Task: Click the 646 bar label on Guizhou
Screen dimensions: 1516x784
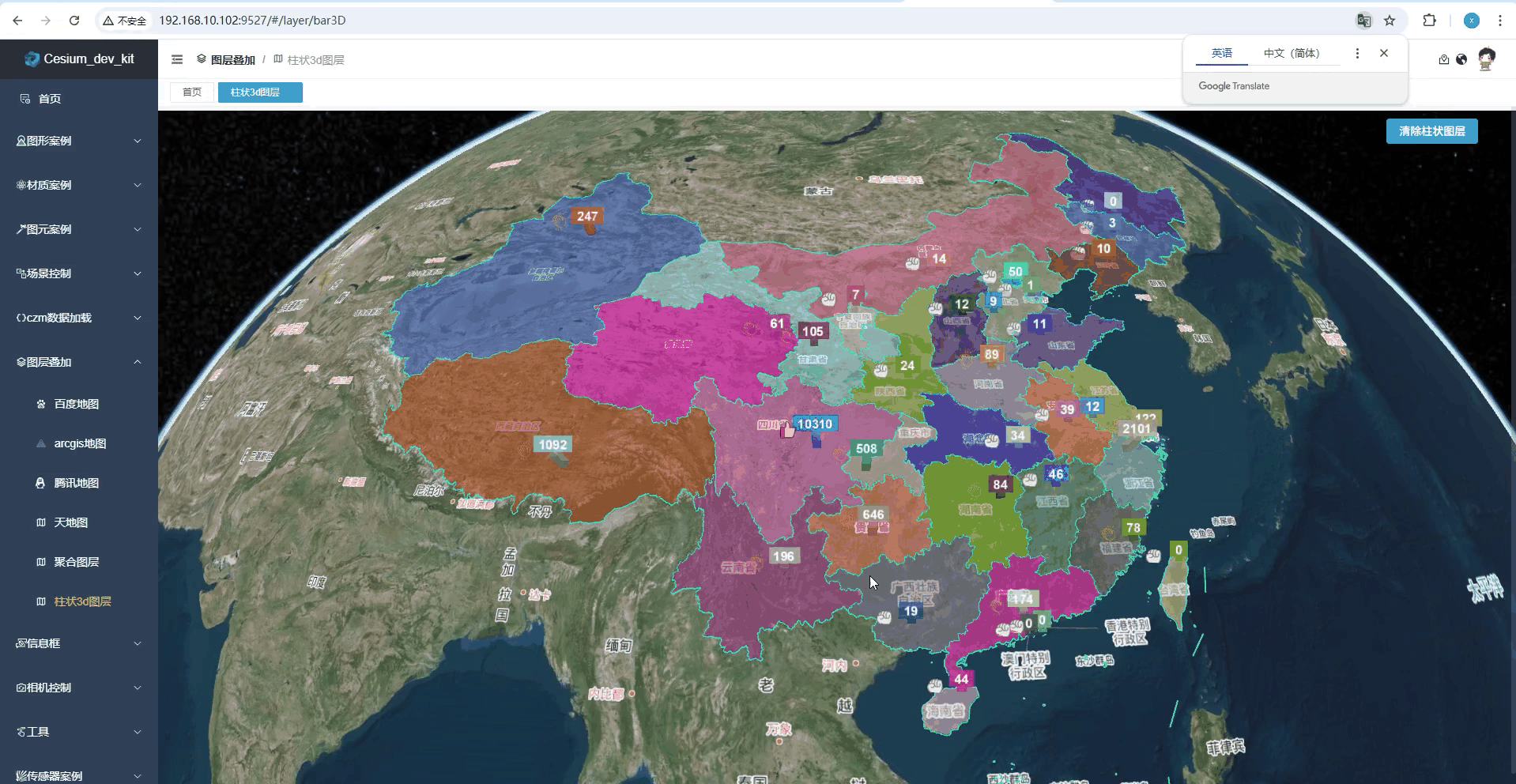Action: pos(873,514)
